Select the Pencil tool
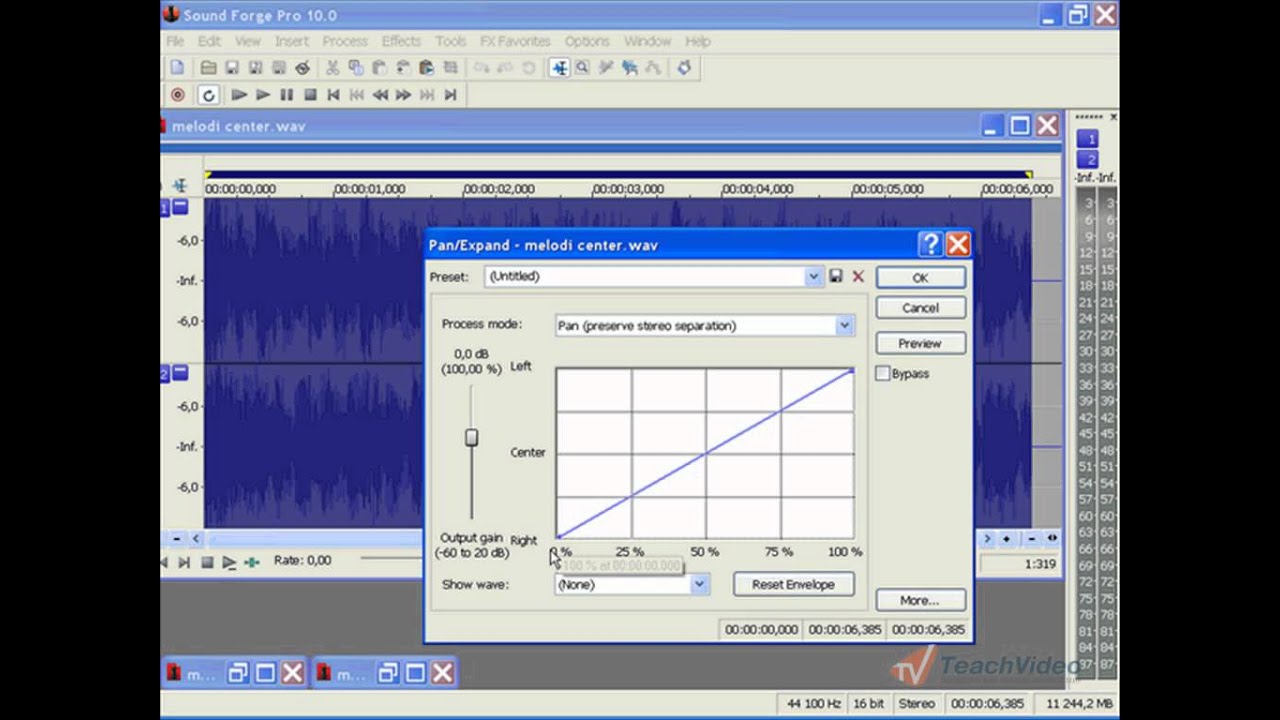 [x=606, y=68]
